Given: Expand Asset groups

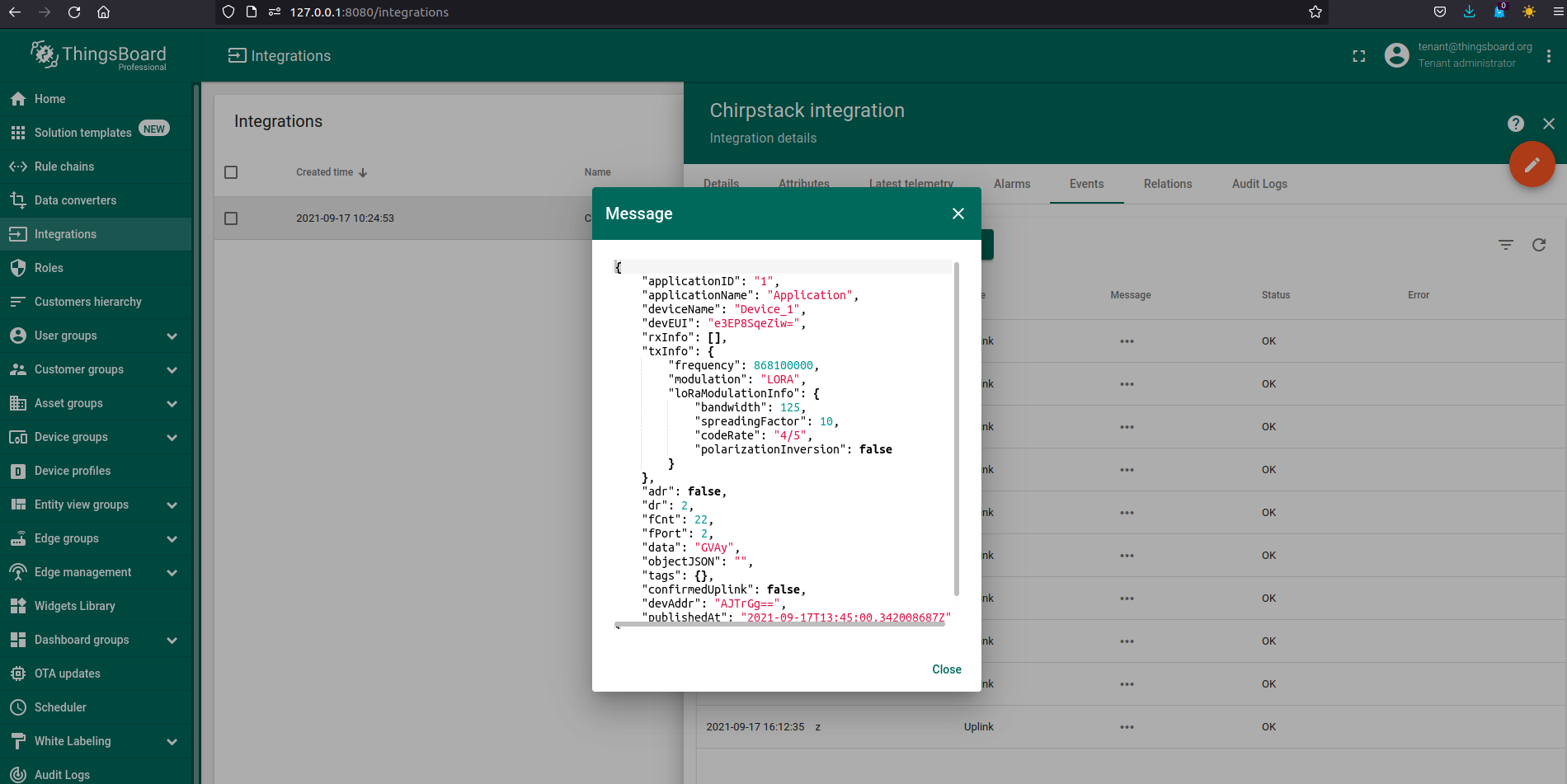Looking at the screenshot, I should coord(172,403).
